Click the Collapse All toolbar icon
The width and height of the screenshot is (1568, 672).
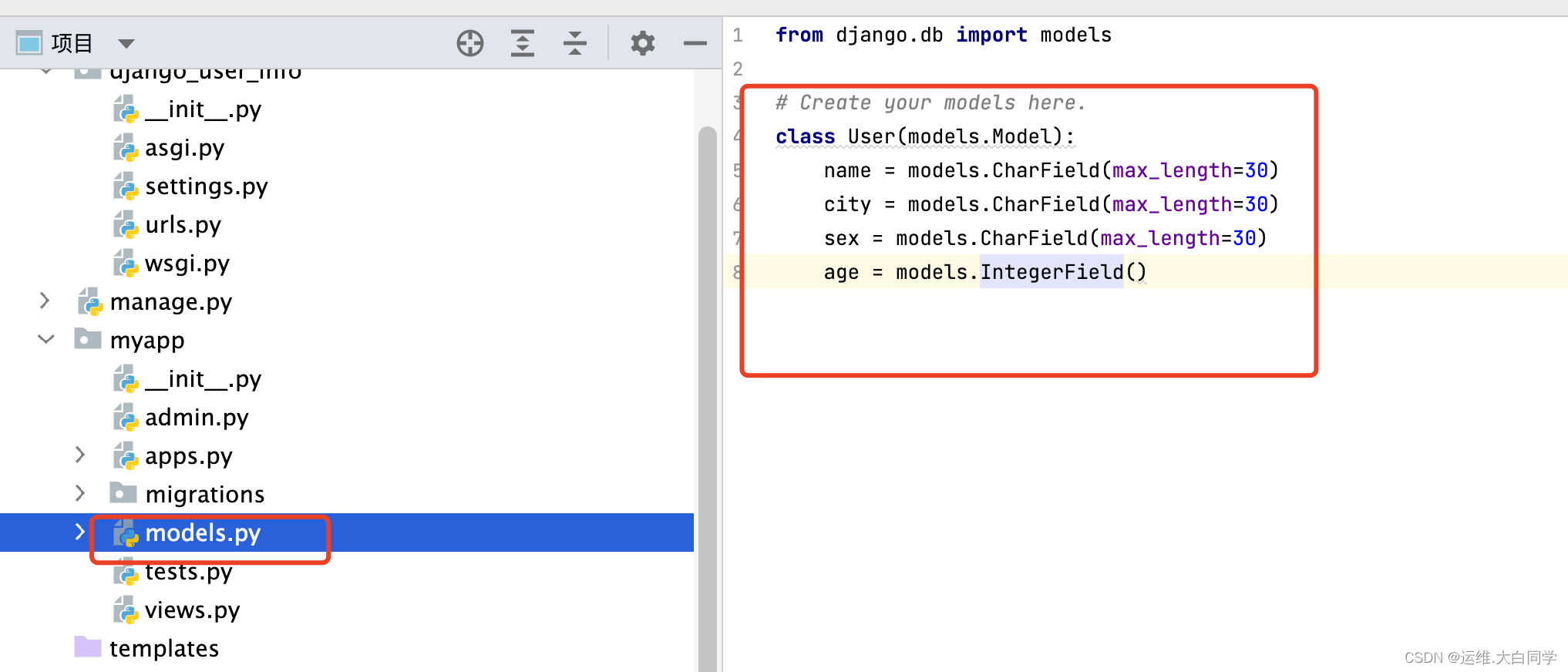(x=575, y=43)
